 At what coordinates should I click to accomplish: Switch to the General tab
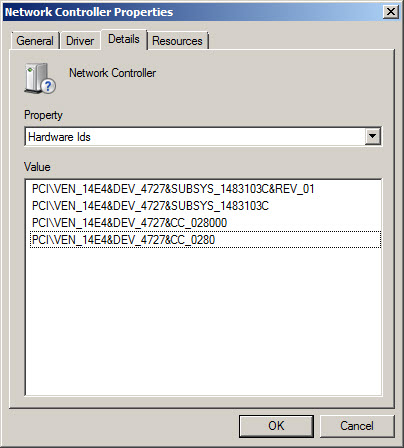[35, 41]
